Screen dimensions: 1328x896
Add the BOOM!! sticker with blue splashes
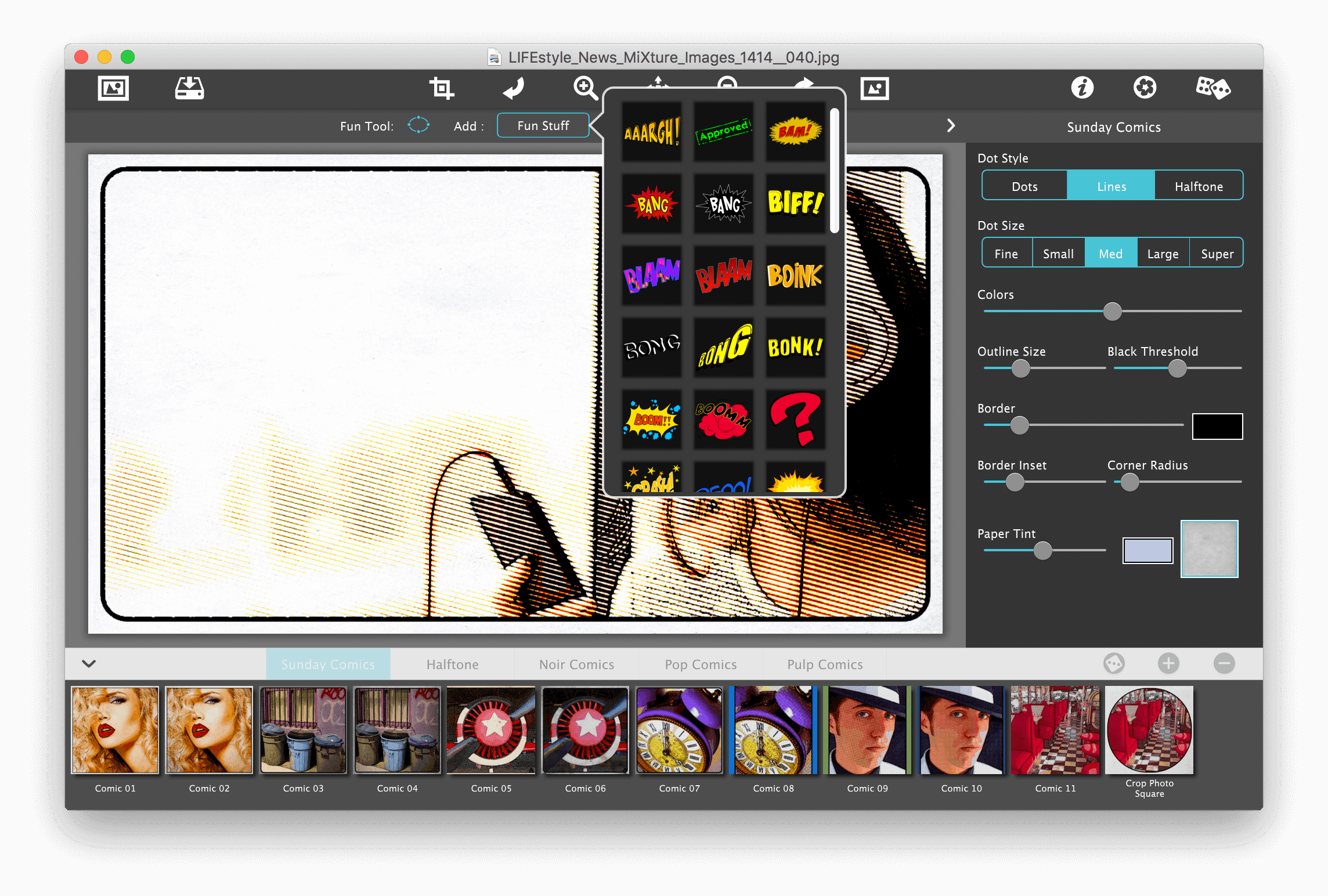click(651, 420)
